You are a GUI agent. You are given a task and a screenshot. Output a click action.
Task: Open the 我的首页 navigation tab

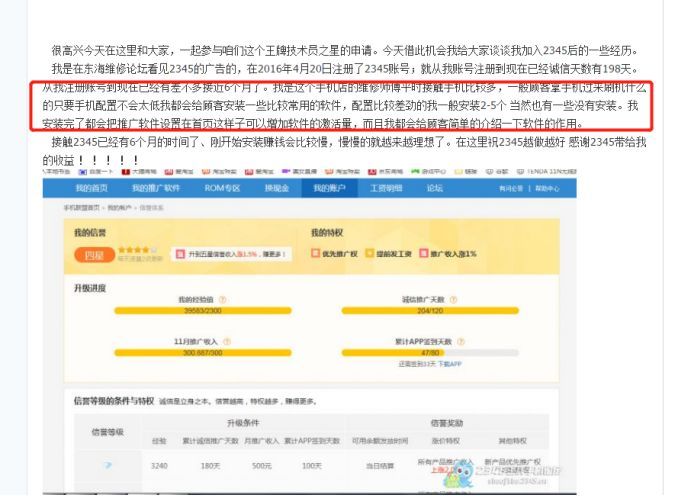coord(91,188)
